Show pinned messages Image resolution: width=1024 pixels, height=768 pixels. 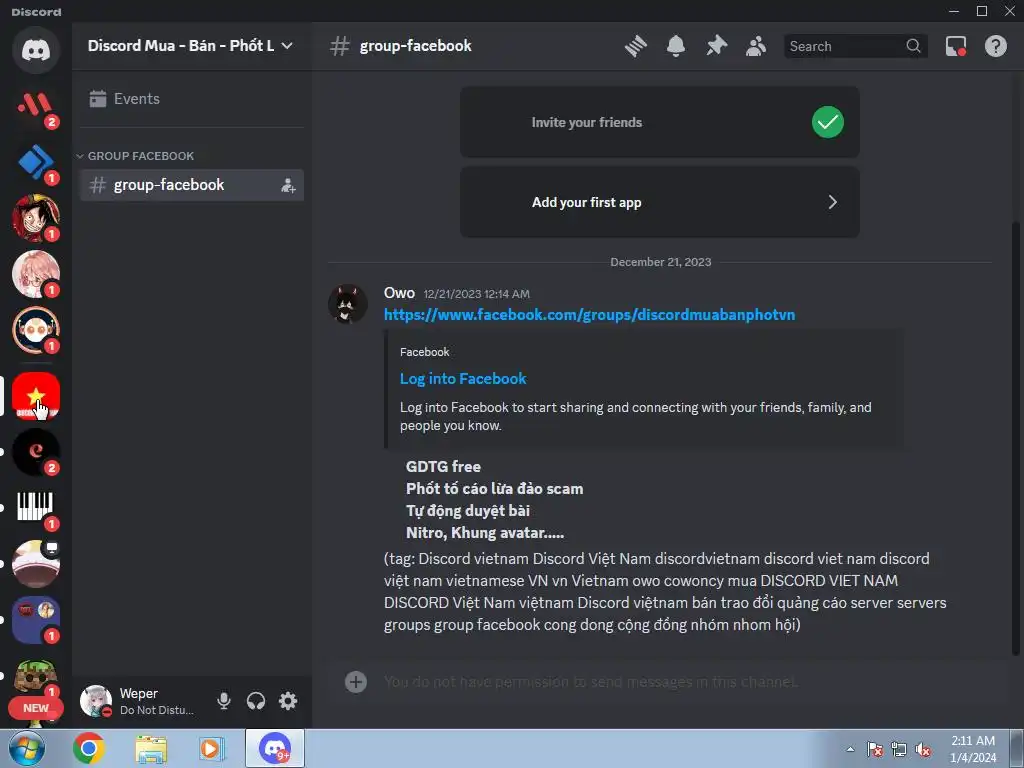[x=716, y=46]
